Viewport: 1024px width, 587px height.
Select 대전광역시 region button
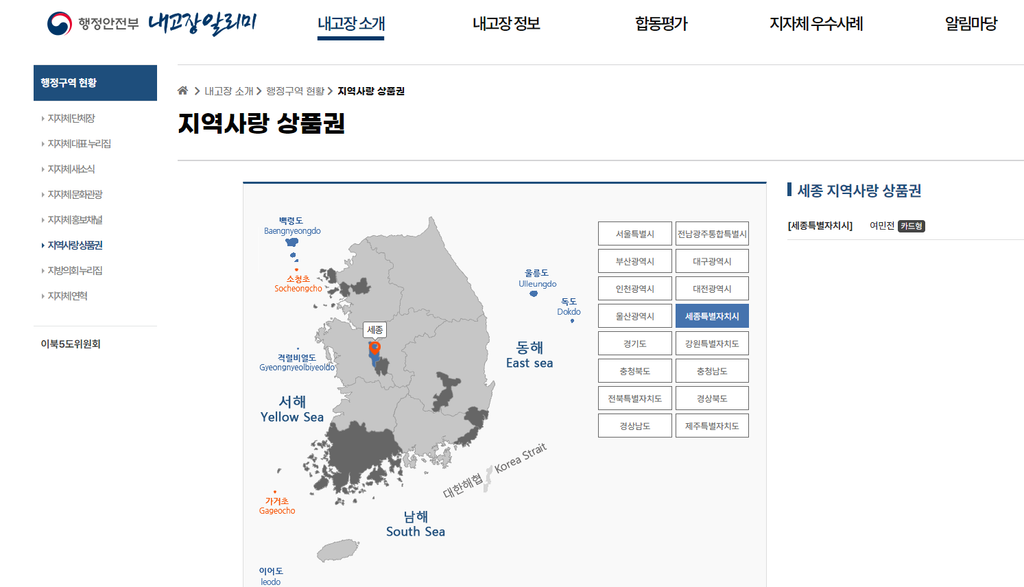tap(712, 289)
